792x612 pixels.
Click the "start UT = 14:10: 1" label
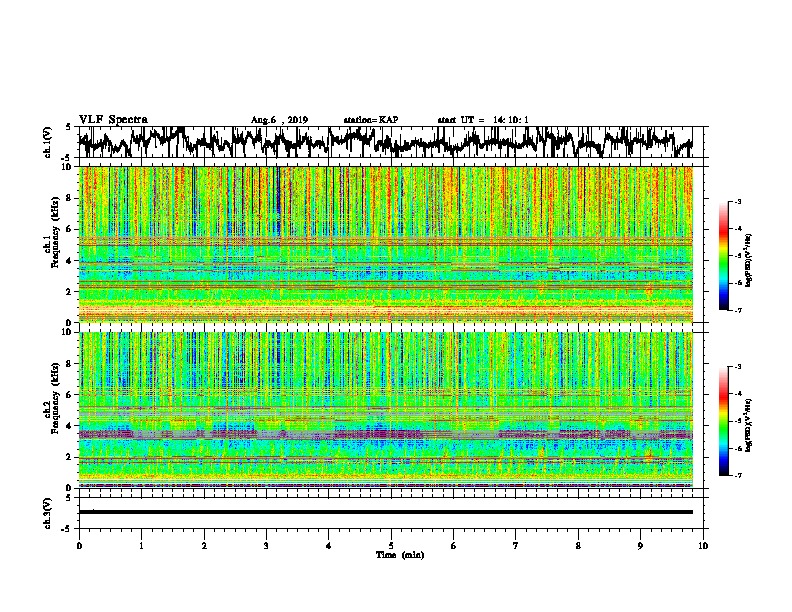click(x=483, y=120)
